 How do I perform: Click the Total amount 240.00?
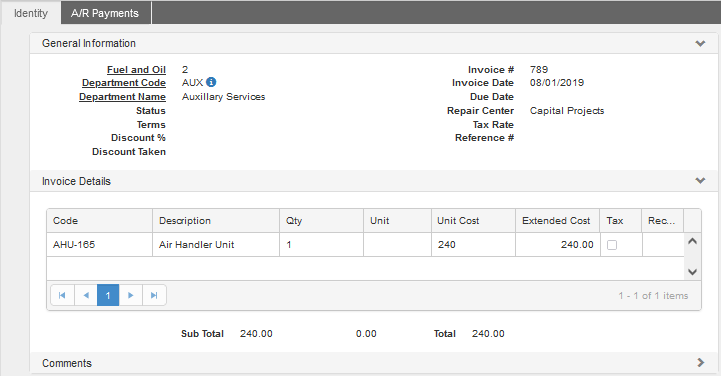[x=488, y=334]
